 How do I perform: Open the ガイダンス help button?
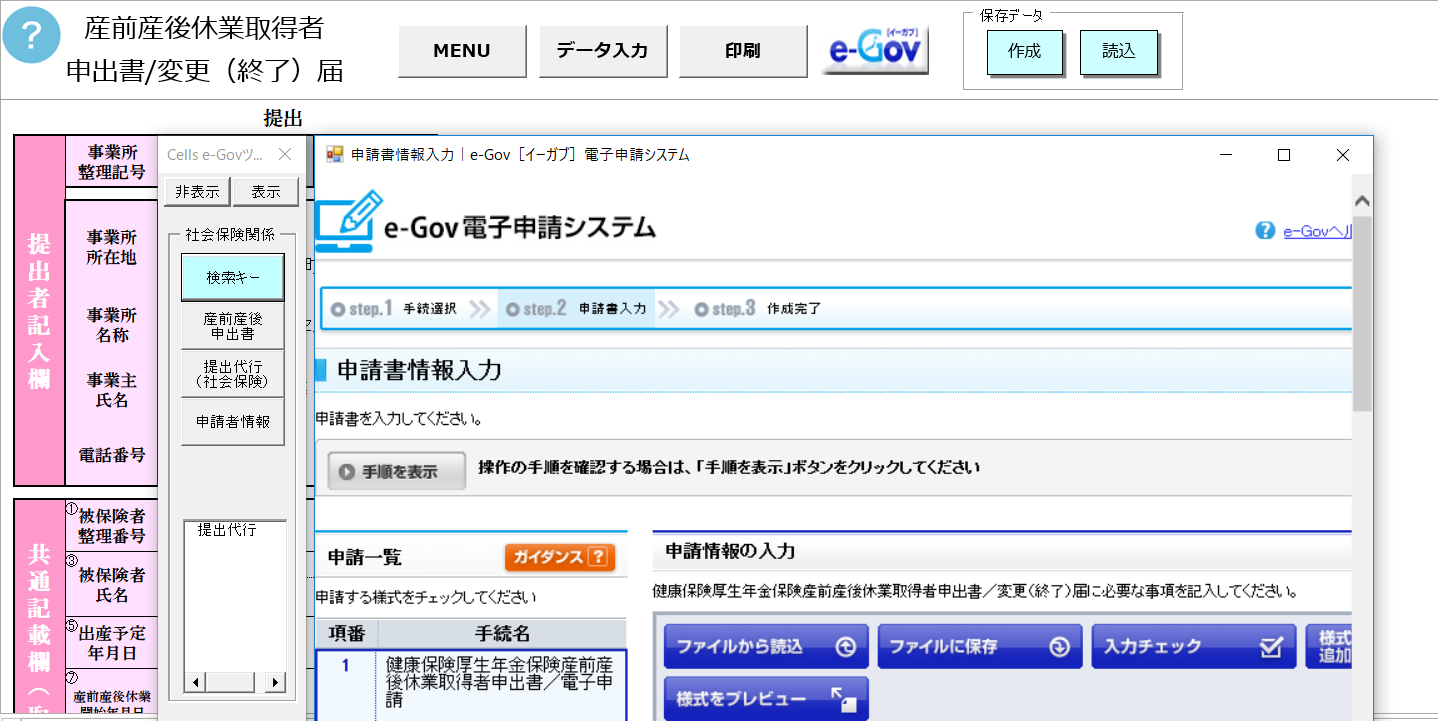[x=560, y=557]
